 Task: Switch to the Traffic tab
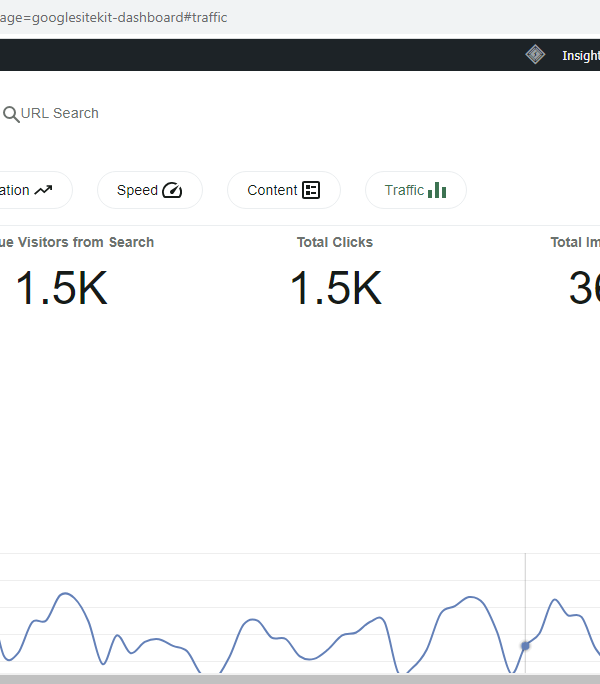point(416,190)
